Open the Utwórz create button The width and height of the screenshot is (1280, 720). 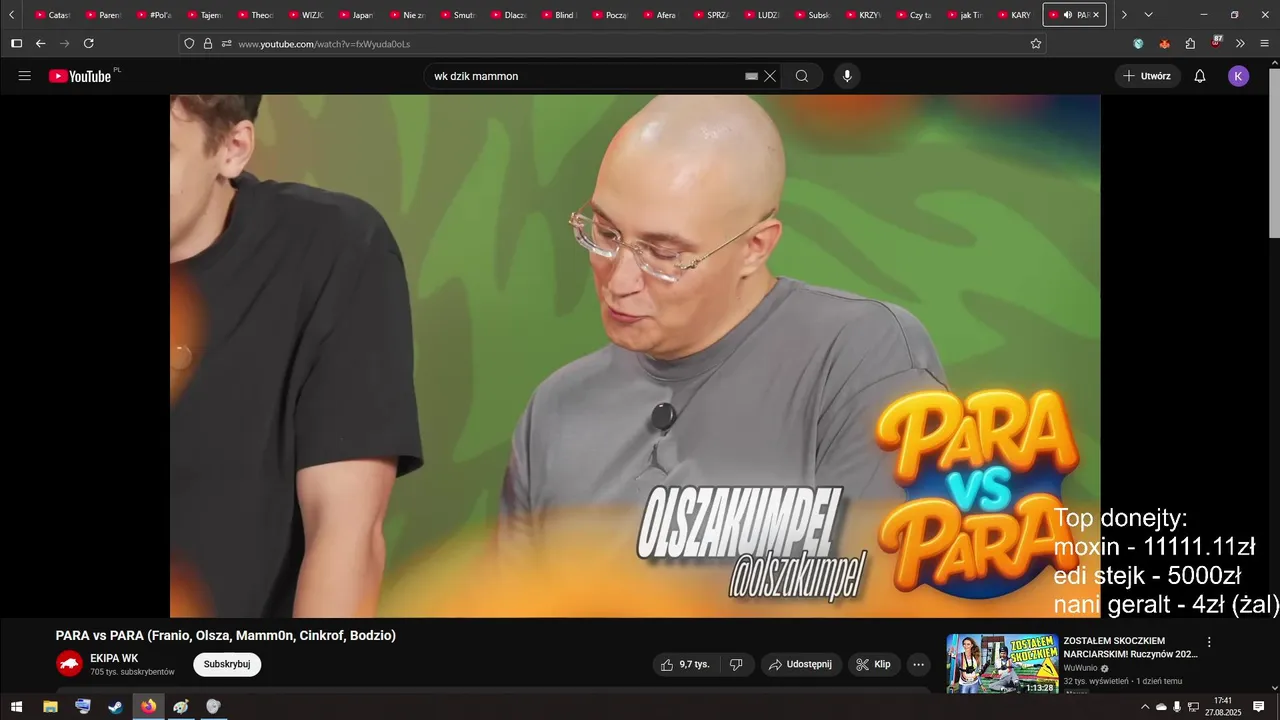(x=1148, y=76)
